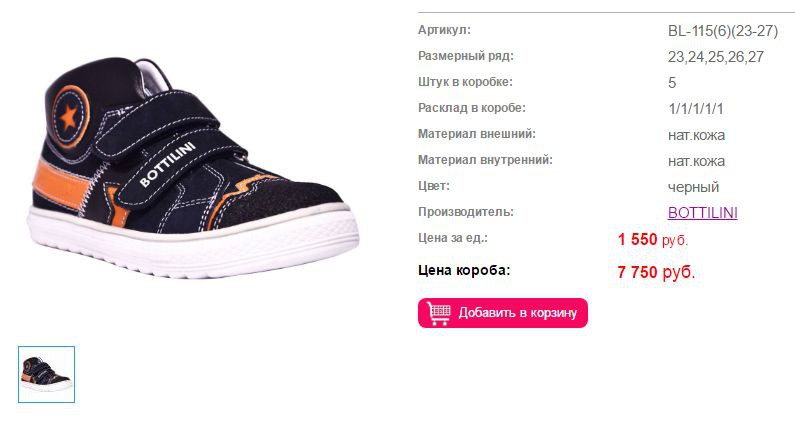Click the Размерный ряд label
Image resolution: width=795 pixels, height=428 pixels.
tap(465, 56)
